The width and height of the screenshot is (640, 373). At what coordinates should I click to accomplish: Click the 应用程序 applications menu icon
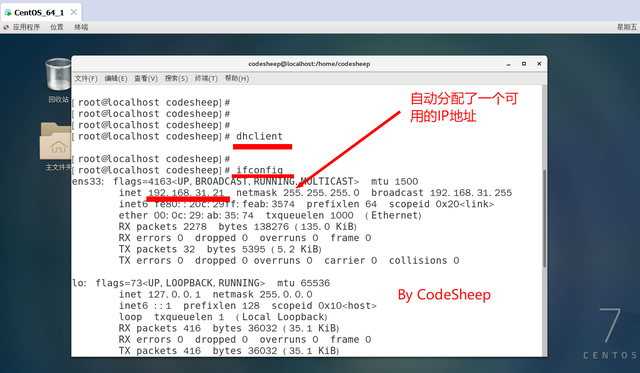[6, 27]
